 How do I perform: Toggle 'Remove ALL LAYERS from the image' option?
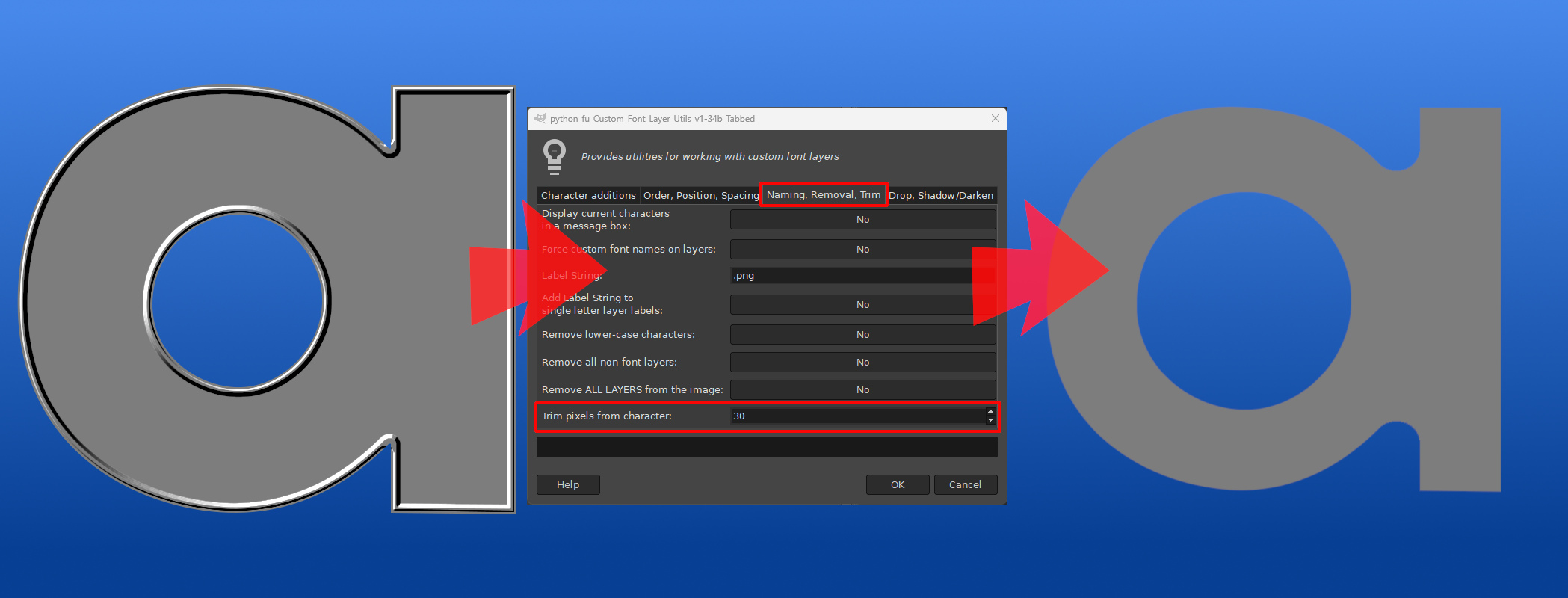[x=862, y=389]
